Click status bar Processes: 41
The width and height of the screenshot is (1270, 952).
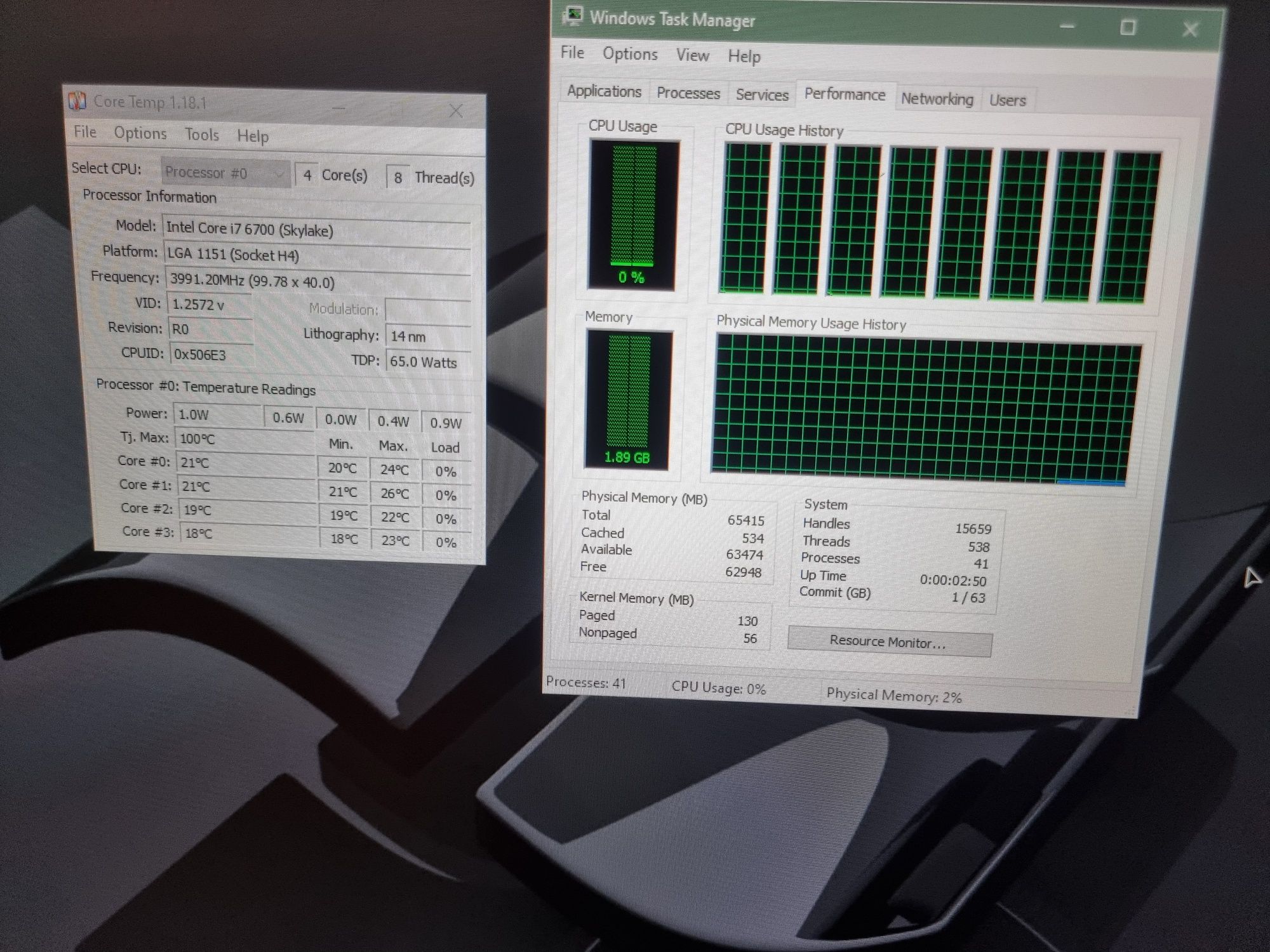pyautogui.click(x=585, y=683)
